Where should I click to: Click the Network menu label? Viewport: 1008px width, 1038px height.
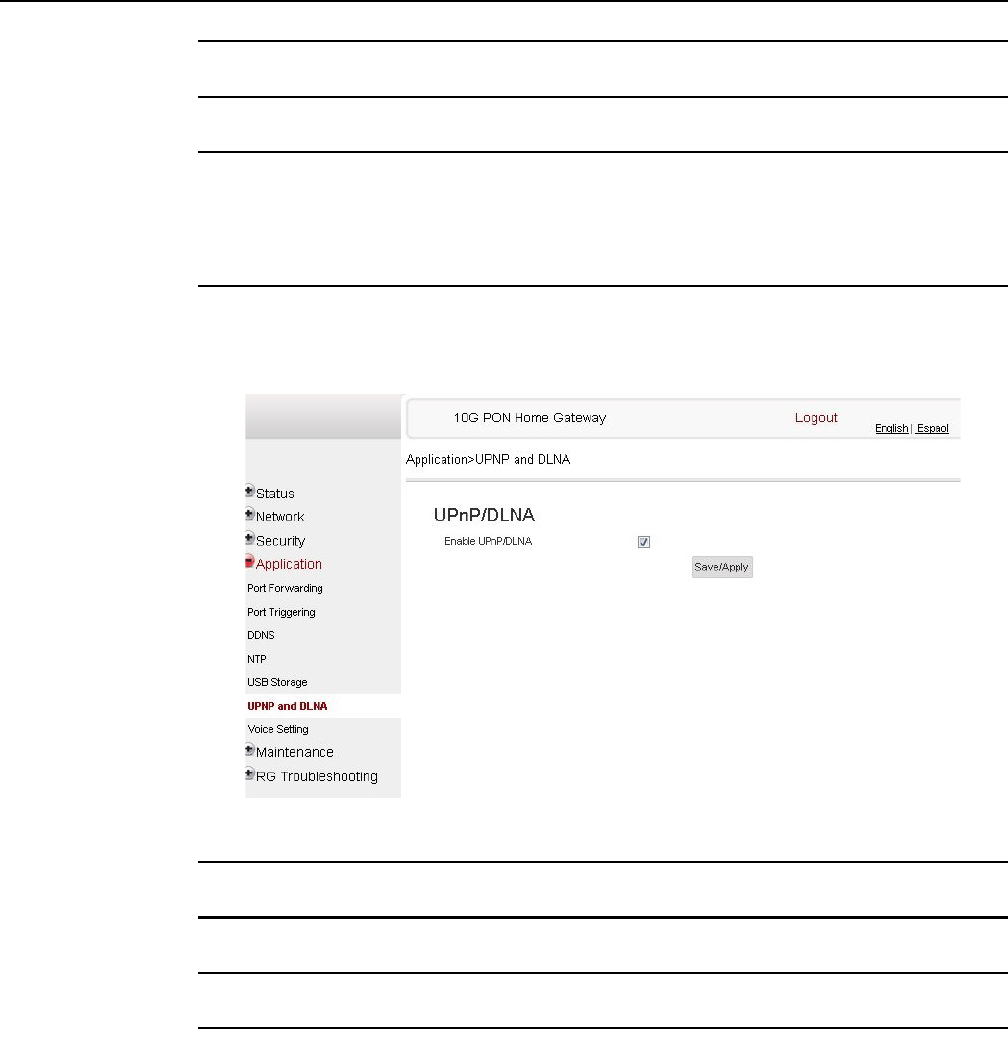[x=280, y=517]
